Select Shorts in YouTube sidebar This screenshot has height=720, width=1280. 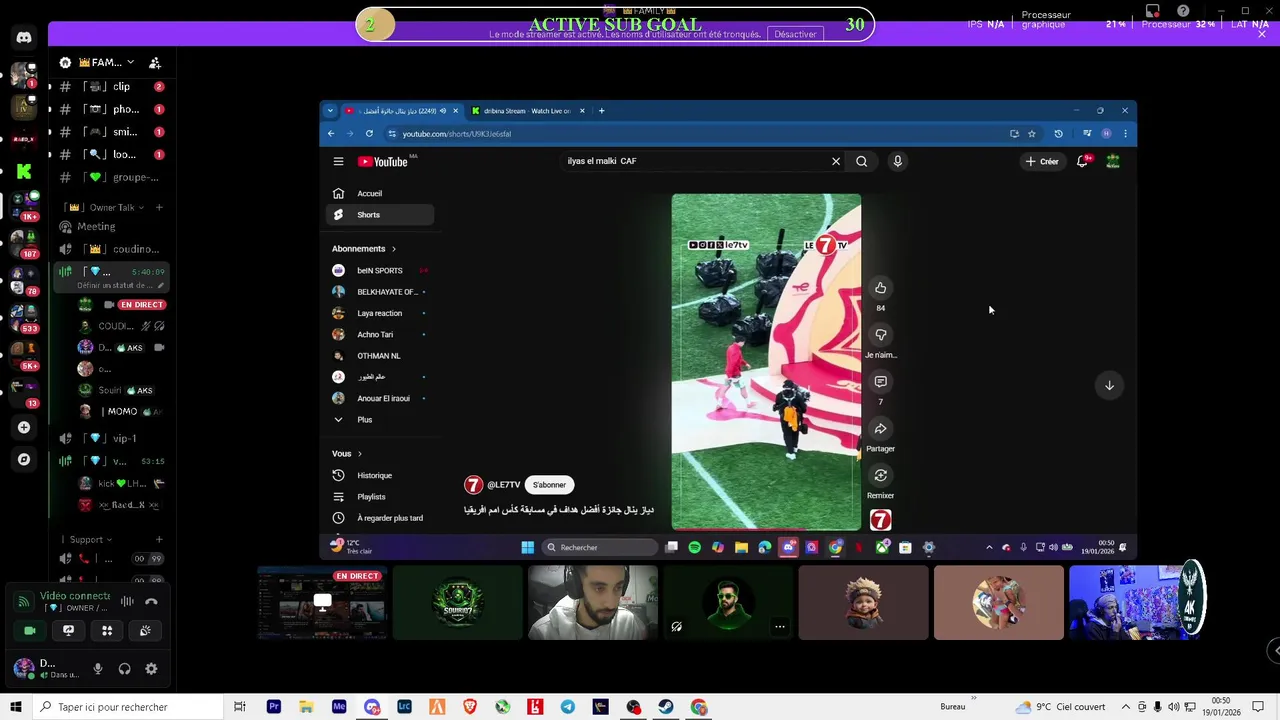(x=380, y=215)
